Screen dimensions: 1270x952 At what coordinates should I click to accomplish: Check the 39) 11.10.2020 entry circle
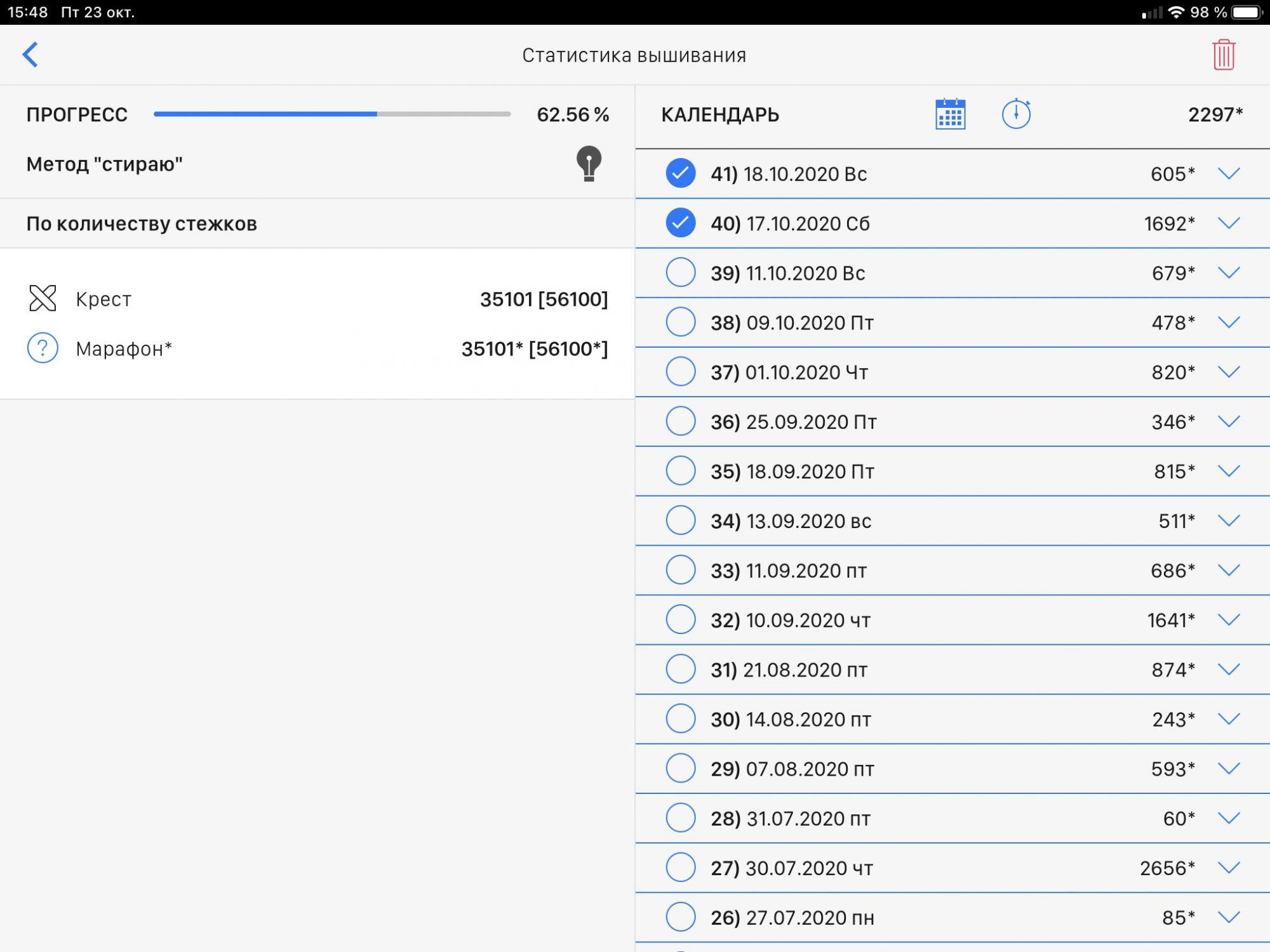point(681,272)
